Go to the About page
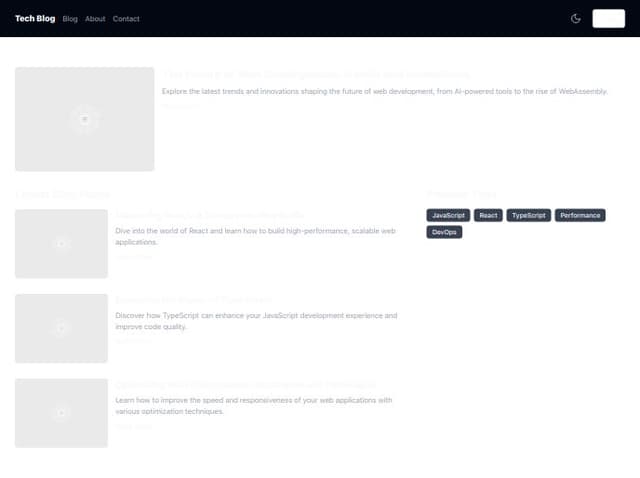This screenshot has height=478, width=640. (x=95, y=19)
